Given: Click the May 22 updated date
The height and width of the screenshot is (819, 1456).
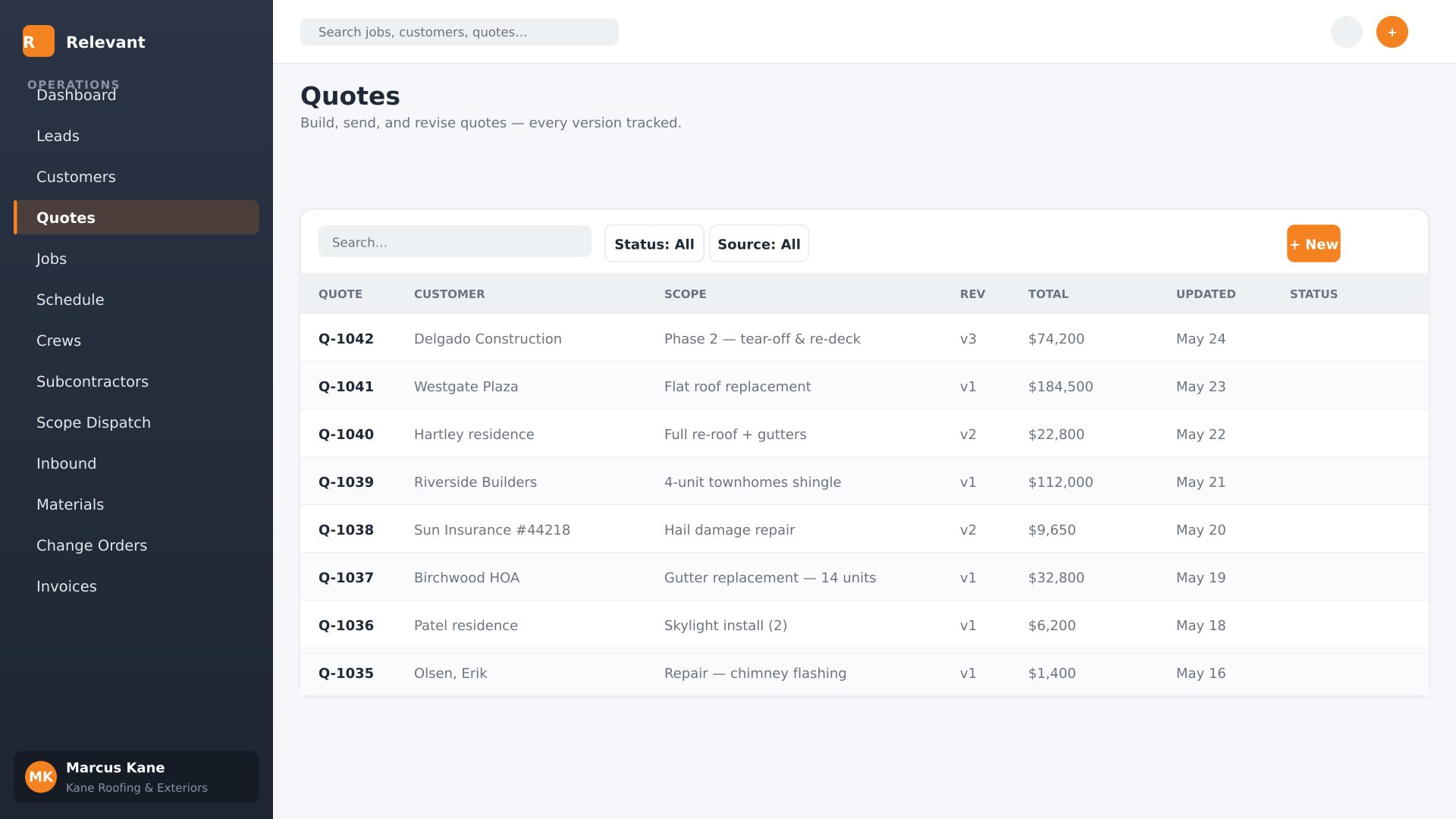Looking at the screenshot, I should 1200,435.
